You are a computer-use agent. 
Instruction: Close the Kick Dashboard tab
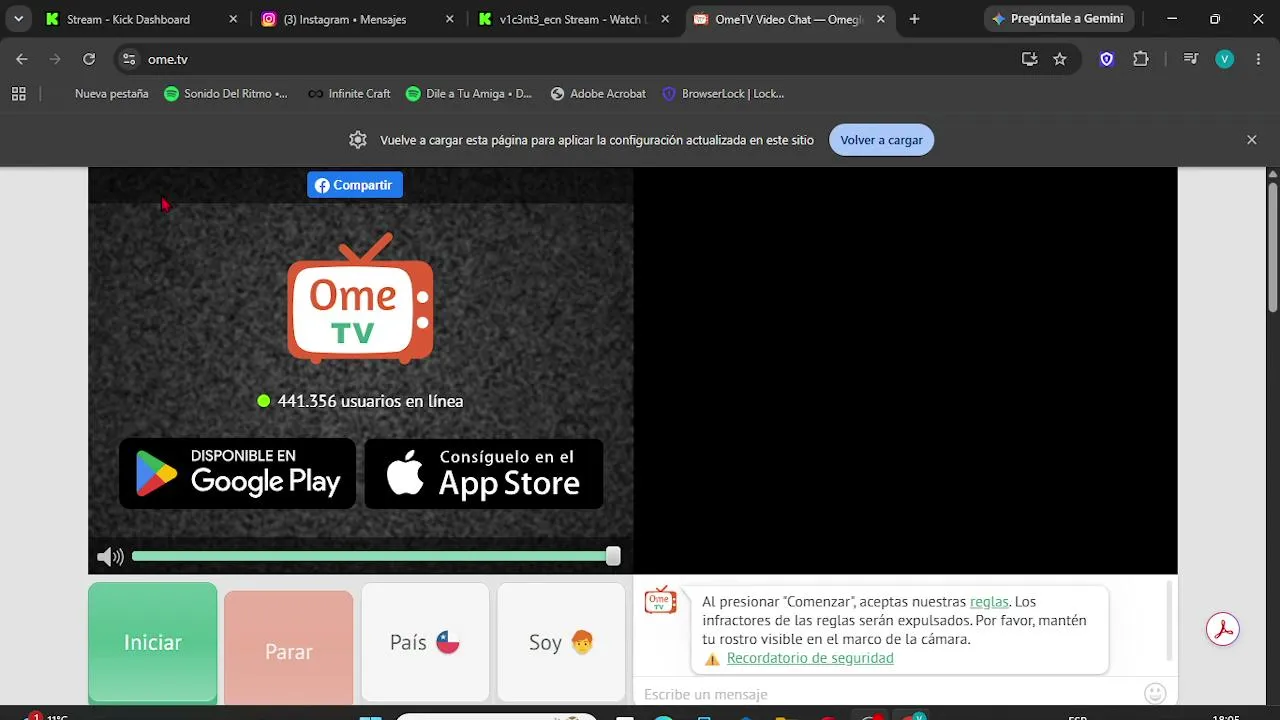click(x=233, y=19)
